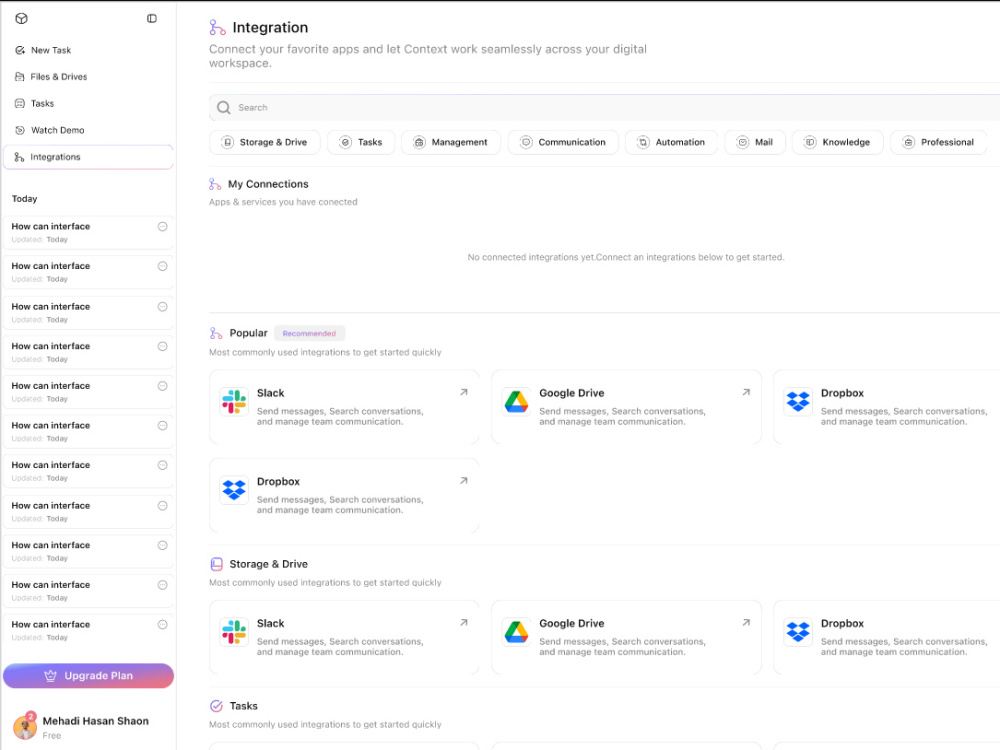Open options for third 'How can interface' chat
1000x750 pixels.
coord(163,307)
